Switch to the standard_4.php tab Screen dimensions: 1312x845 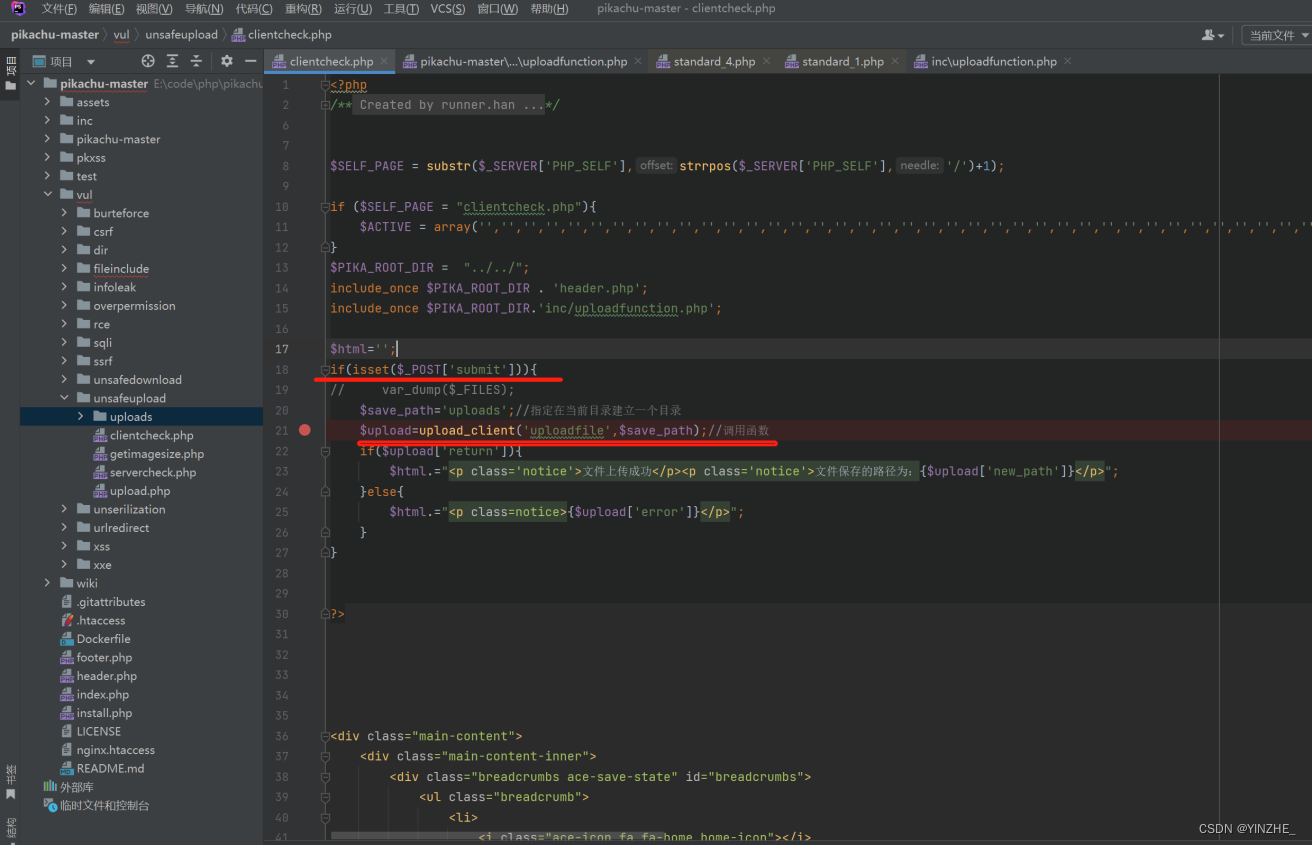(x=714, y=61)
